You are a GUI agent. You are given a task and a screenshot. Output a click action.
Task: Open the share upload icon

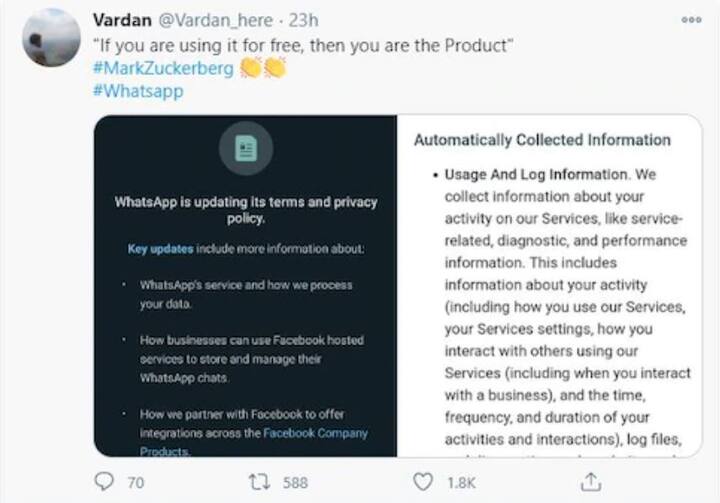coord(591,482)
